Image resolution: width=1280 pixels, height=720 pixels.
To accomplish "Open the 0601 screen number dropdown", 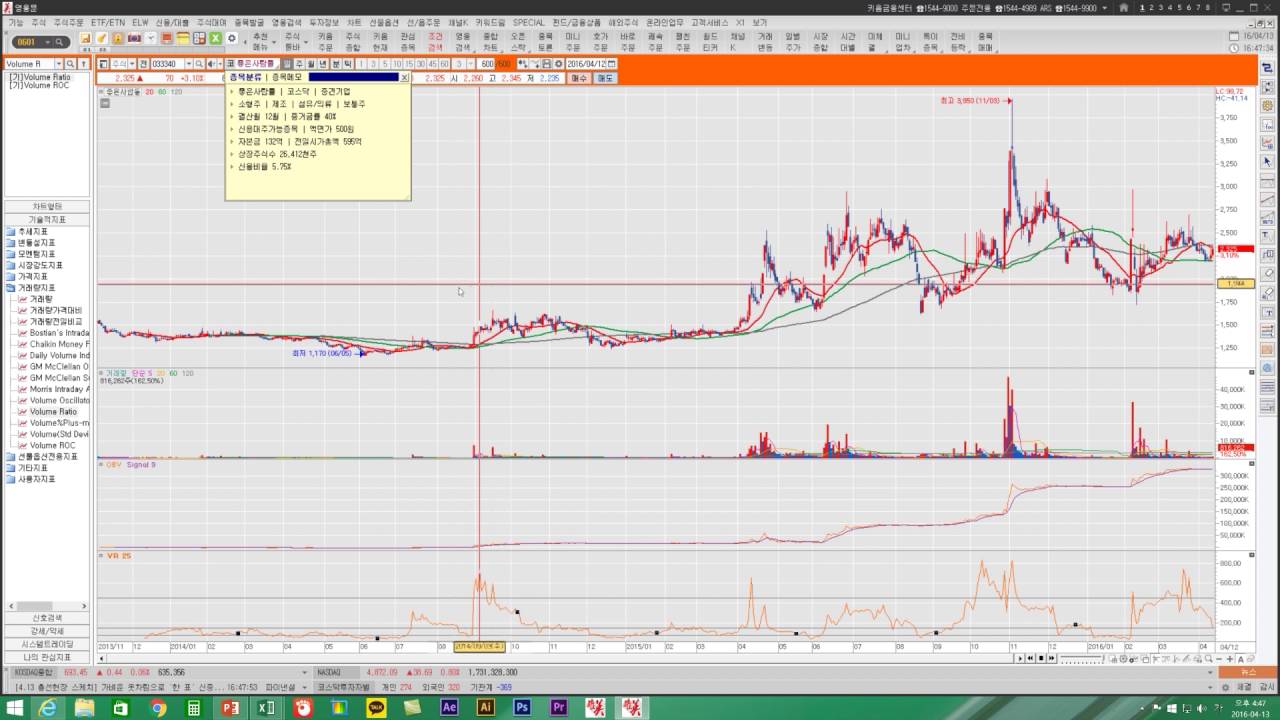I will click(46, 42).
